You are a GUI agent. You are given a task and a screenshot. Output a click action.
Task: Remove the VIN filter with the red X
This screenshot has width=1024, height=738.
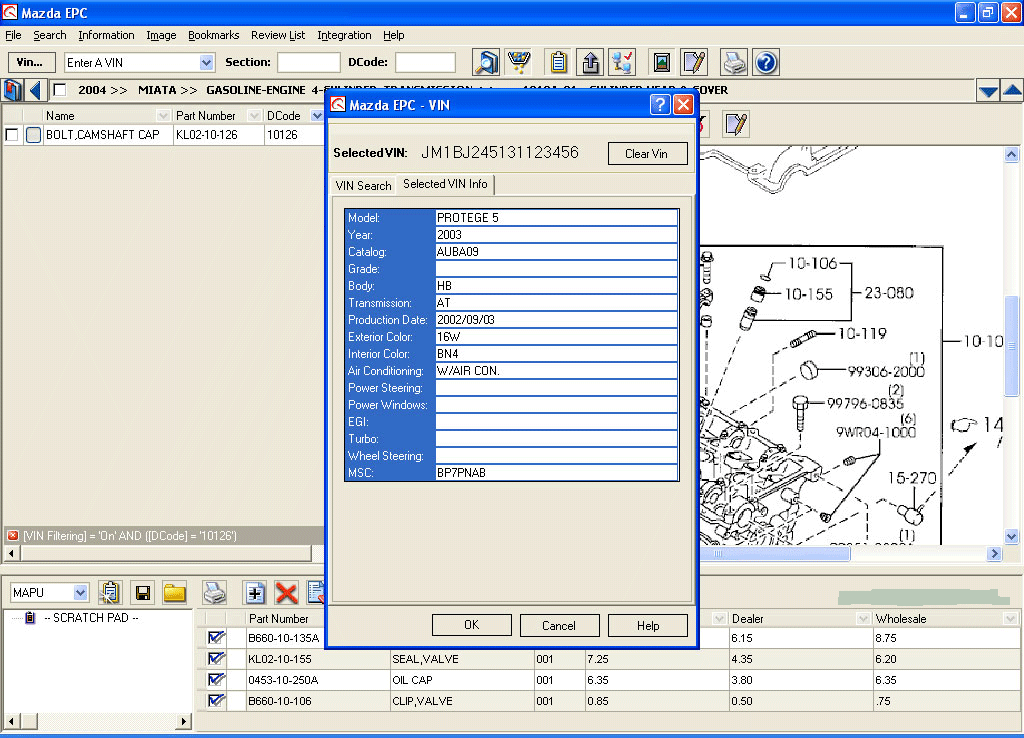[12, 536]
